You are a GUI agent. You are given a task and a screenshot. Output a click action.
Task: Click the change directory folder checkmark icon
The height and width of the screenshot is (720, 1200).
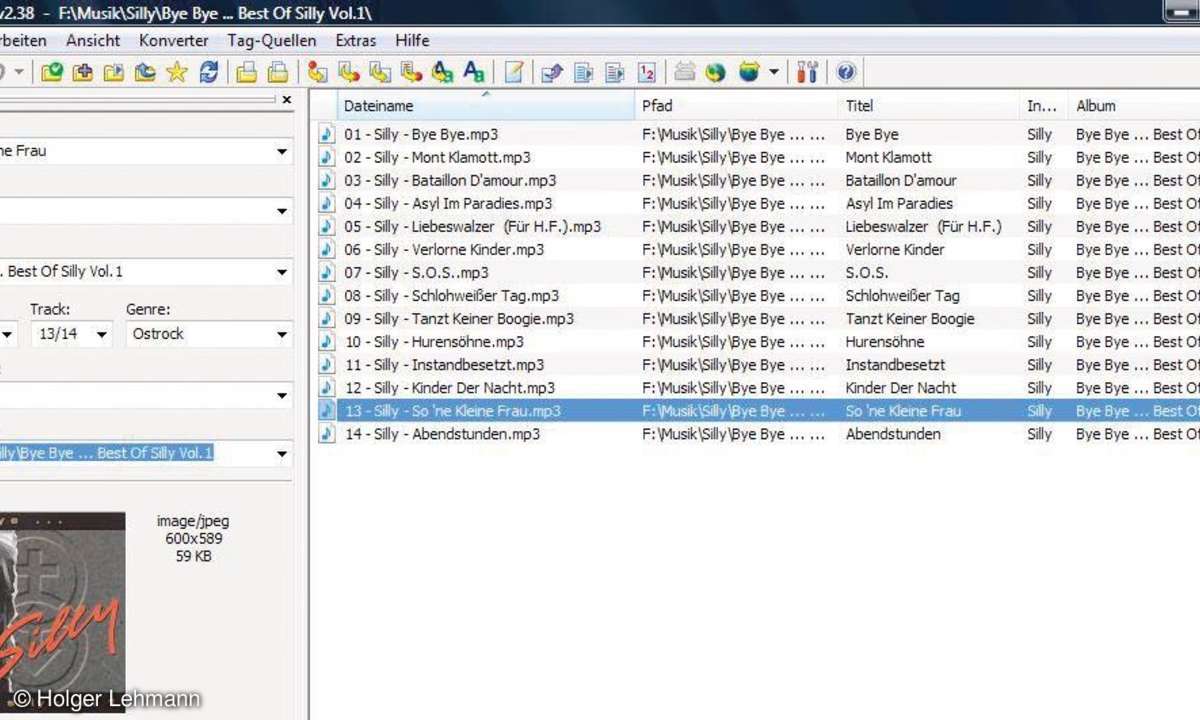click(51, 72)
